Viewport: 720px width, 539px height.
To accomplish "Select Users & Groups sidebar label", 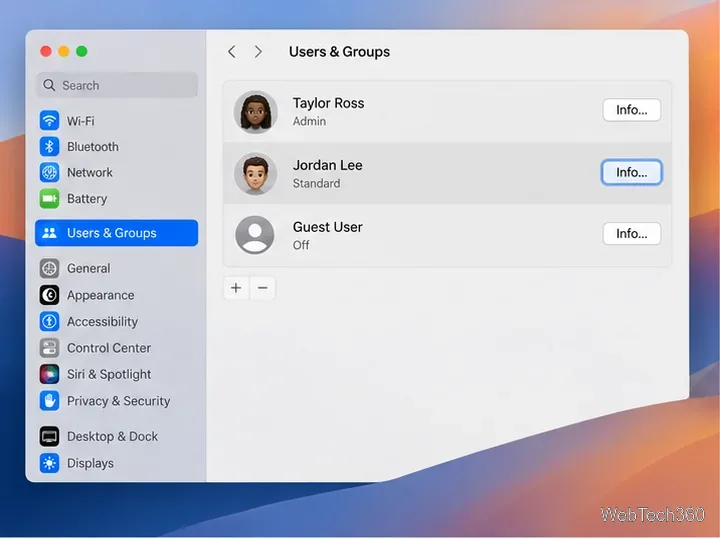I will coord(112,233).
